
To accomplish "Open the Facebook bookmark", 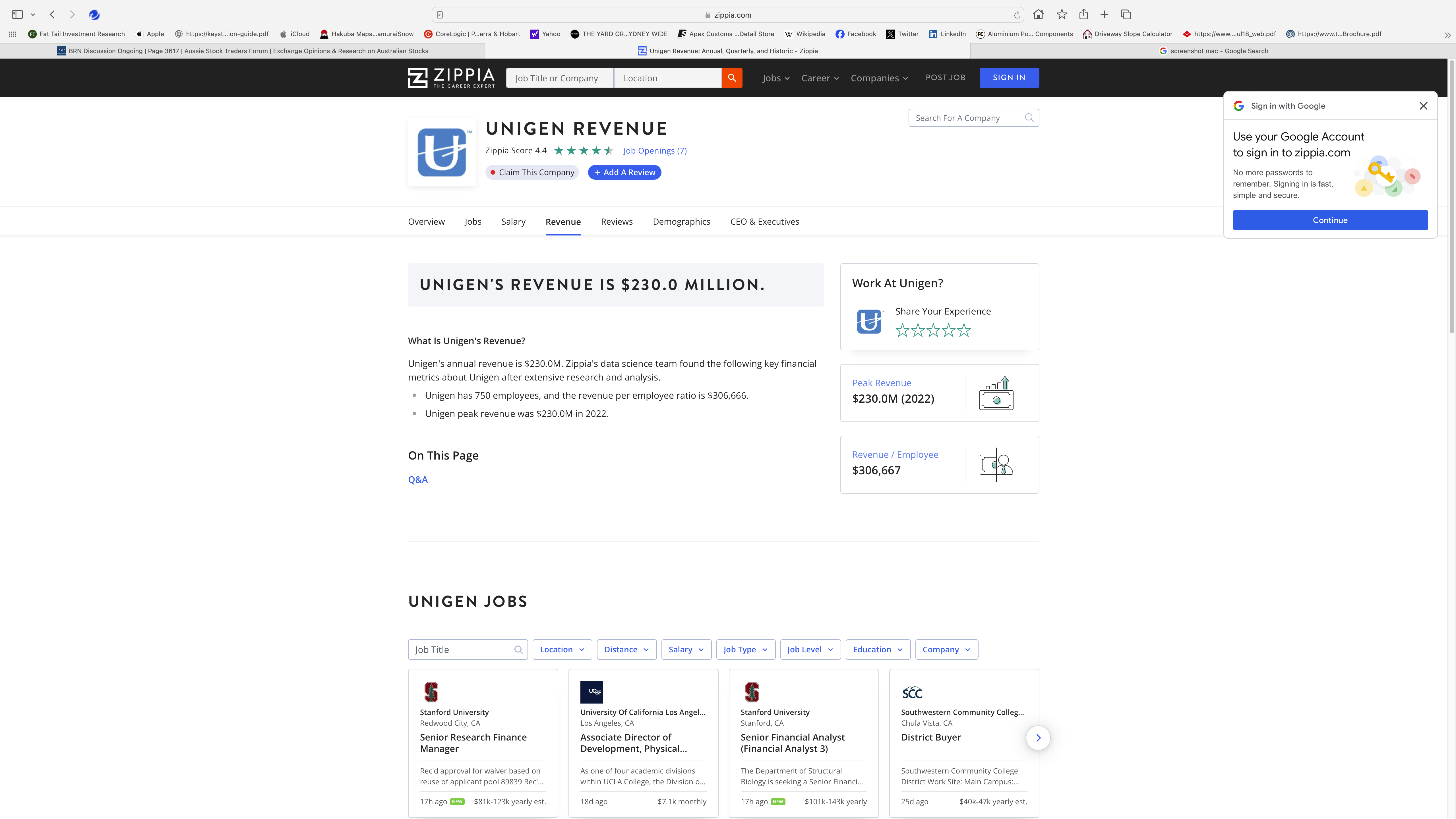I will pos(856,34).
